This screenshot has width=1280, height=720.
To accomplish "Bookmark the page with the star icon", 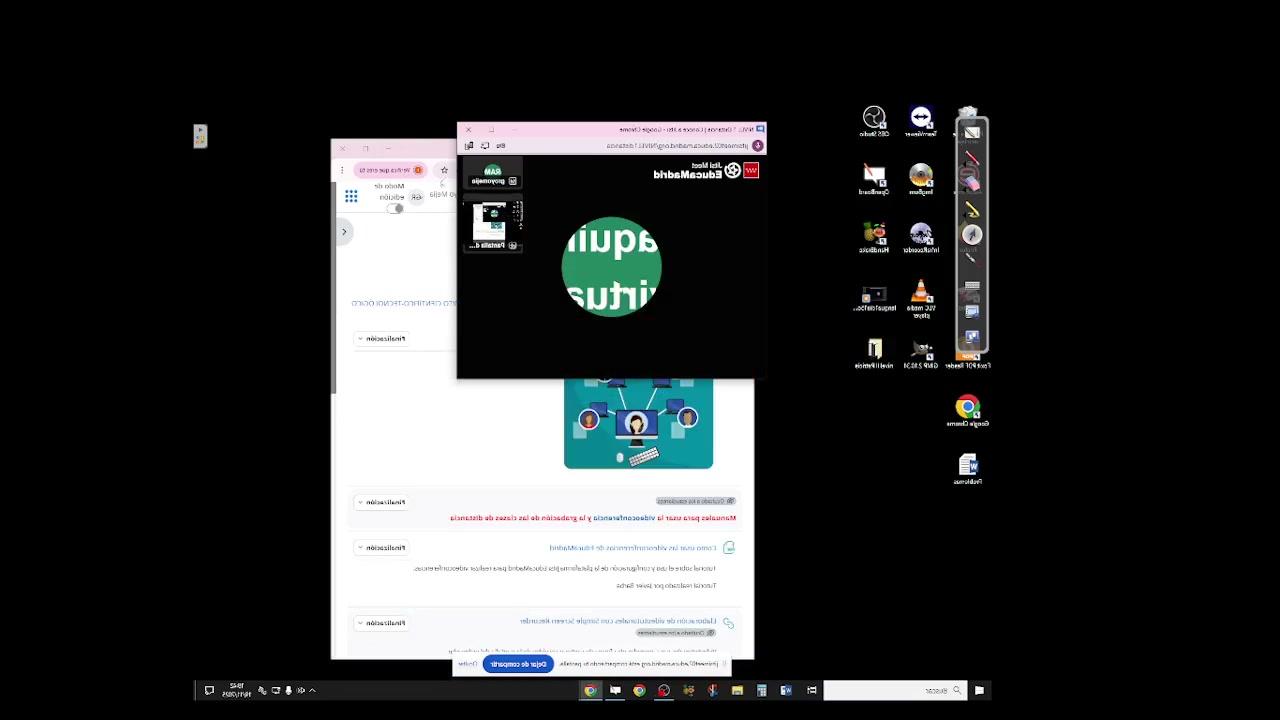I will (x=444, y=170).
